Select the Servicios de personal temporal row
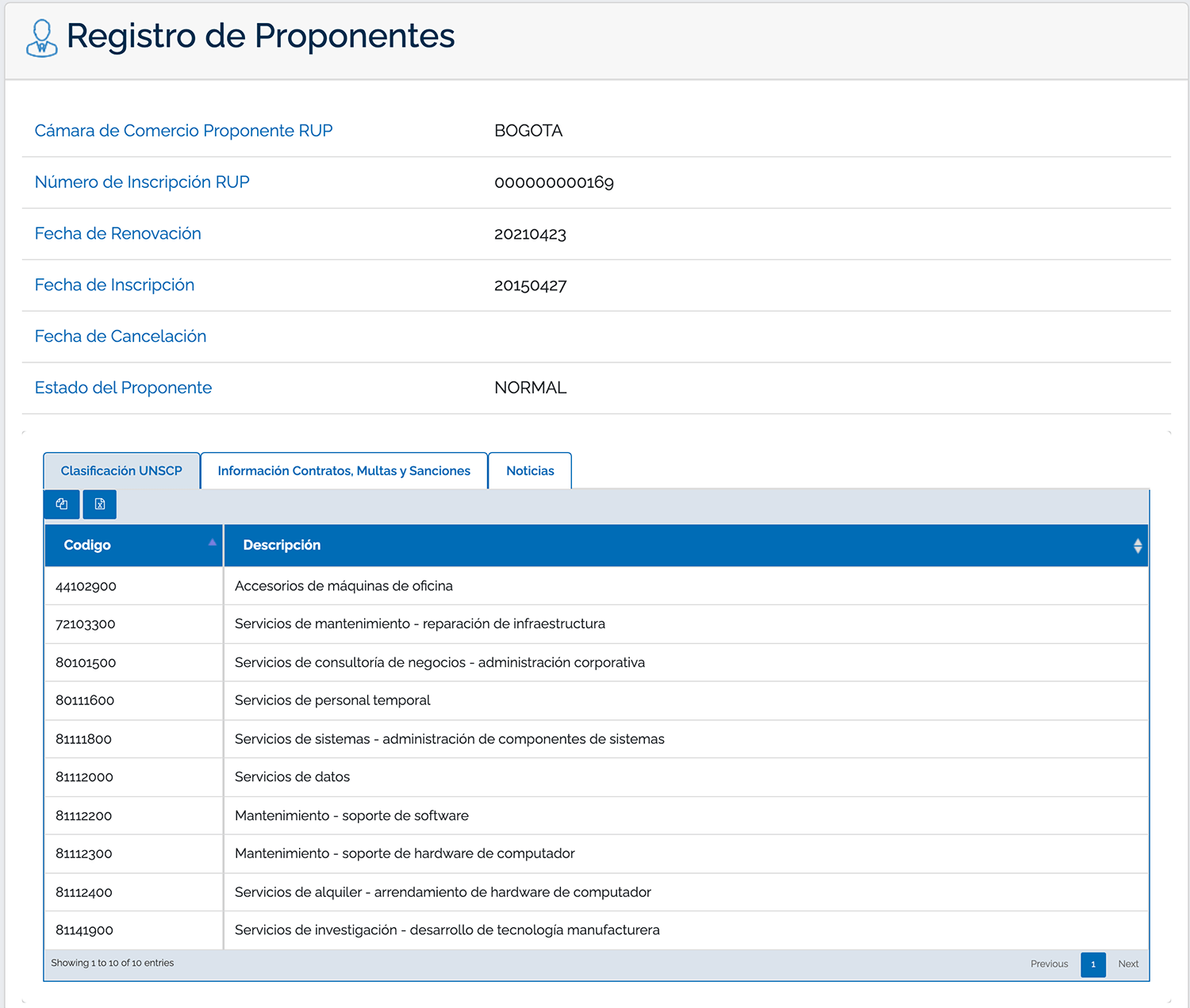1190x1008 pixels. pos(332,701)
